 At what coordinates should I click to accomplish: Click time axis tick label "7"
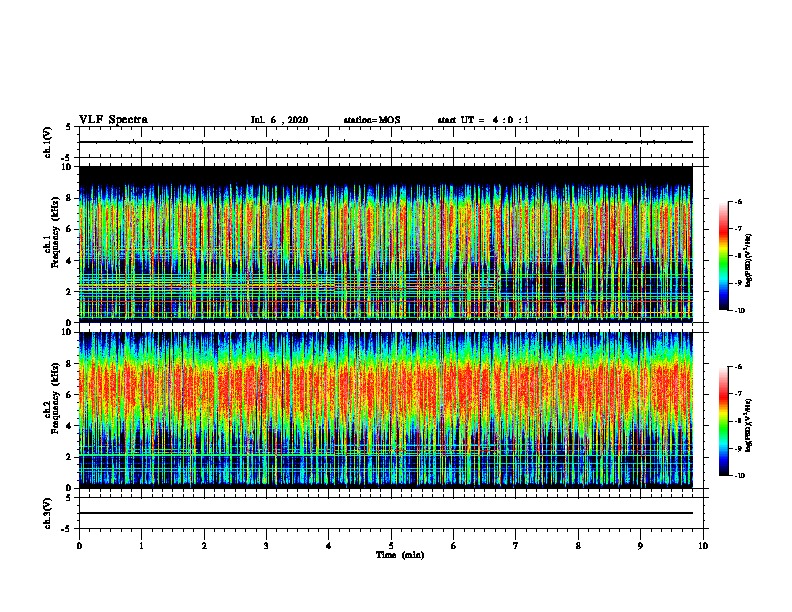516,545
